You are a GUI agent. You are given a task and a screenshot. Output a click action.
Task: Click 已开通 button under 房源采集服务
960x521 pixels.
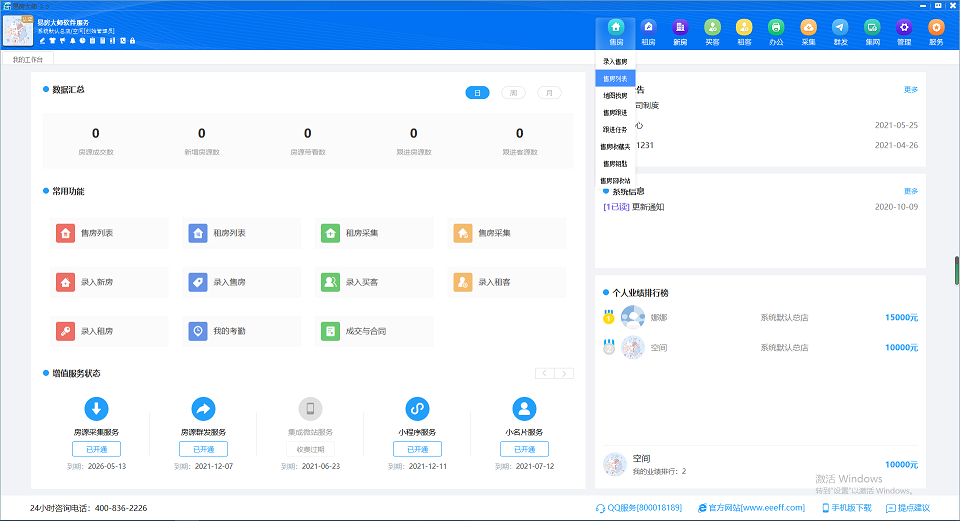click(x=96, y=449)
